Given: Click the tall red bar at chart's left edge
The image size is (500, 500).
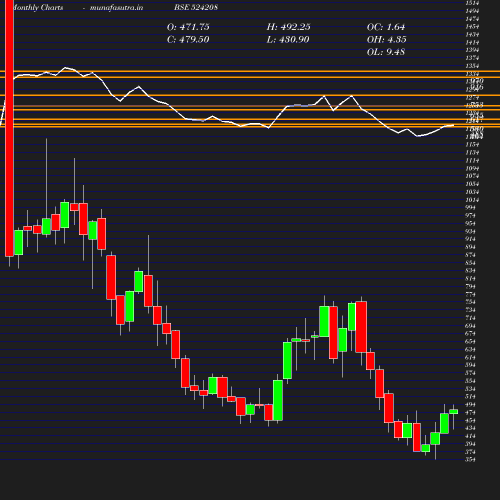Looking at the screenshot, I should [9, 128].
